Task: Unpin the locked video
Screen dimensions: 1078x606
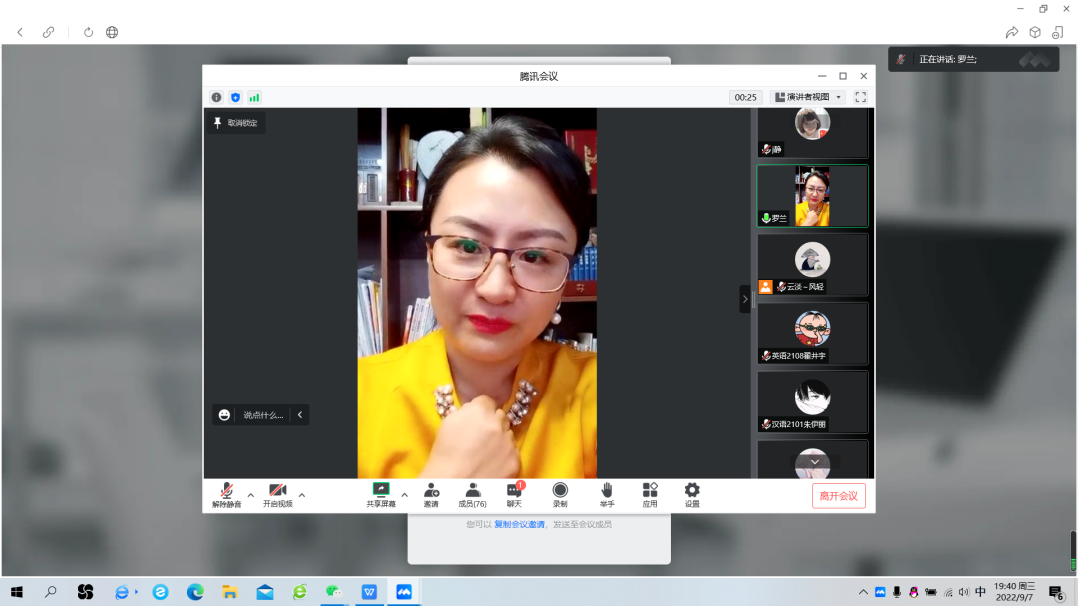Action: click(235, 123)
